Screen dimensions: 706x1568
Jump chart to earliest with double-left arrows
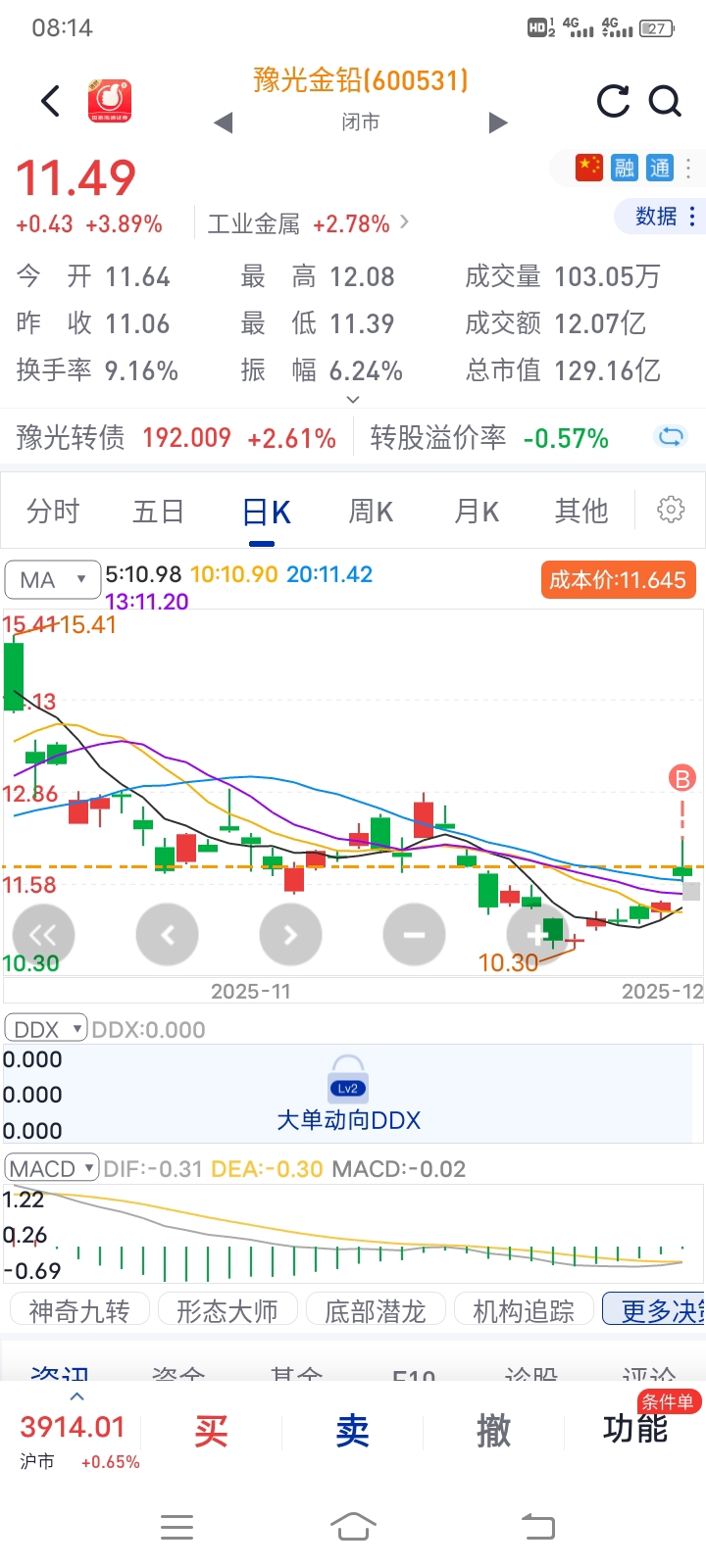pyautogui.click(x=43, y=935)
